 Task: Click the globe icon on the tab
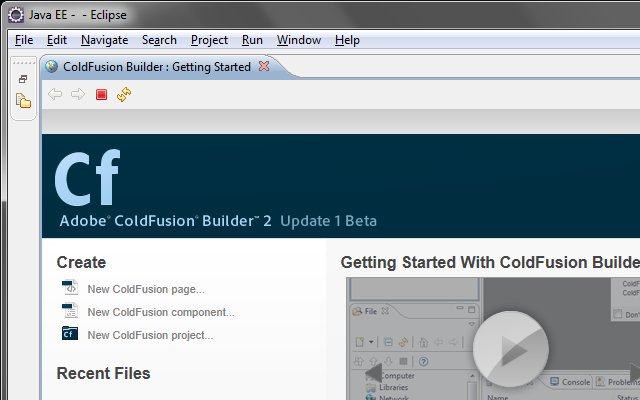pos(51,66)
